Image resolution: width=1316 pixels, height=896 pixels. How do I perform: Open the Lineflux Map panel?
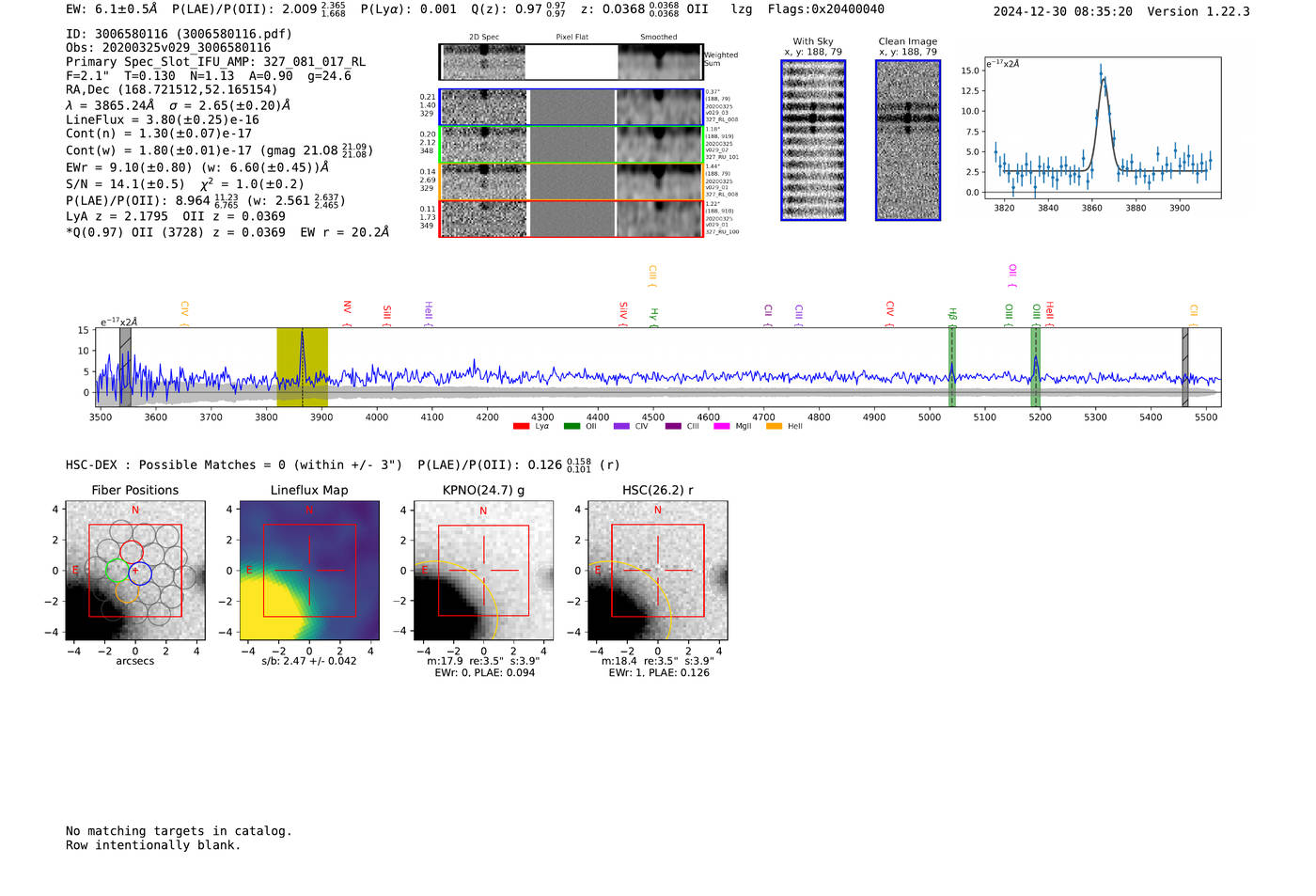point(309,571)
